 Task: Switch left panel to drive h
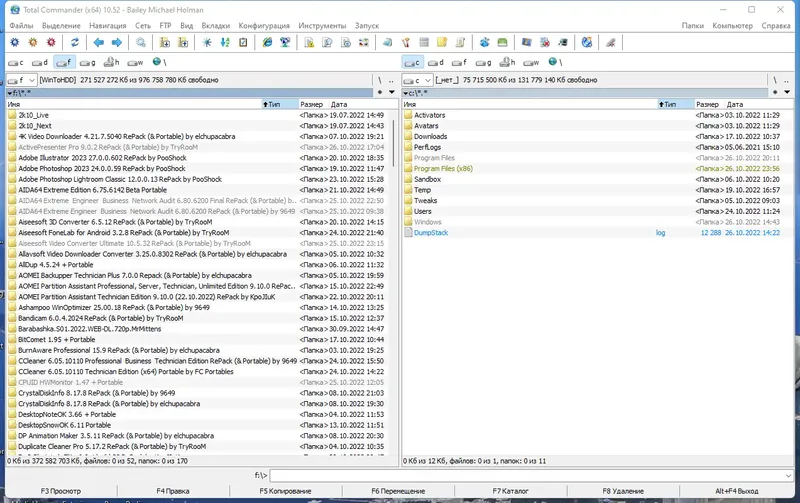tap(111, 62)
